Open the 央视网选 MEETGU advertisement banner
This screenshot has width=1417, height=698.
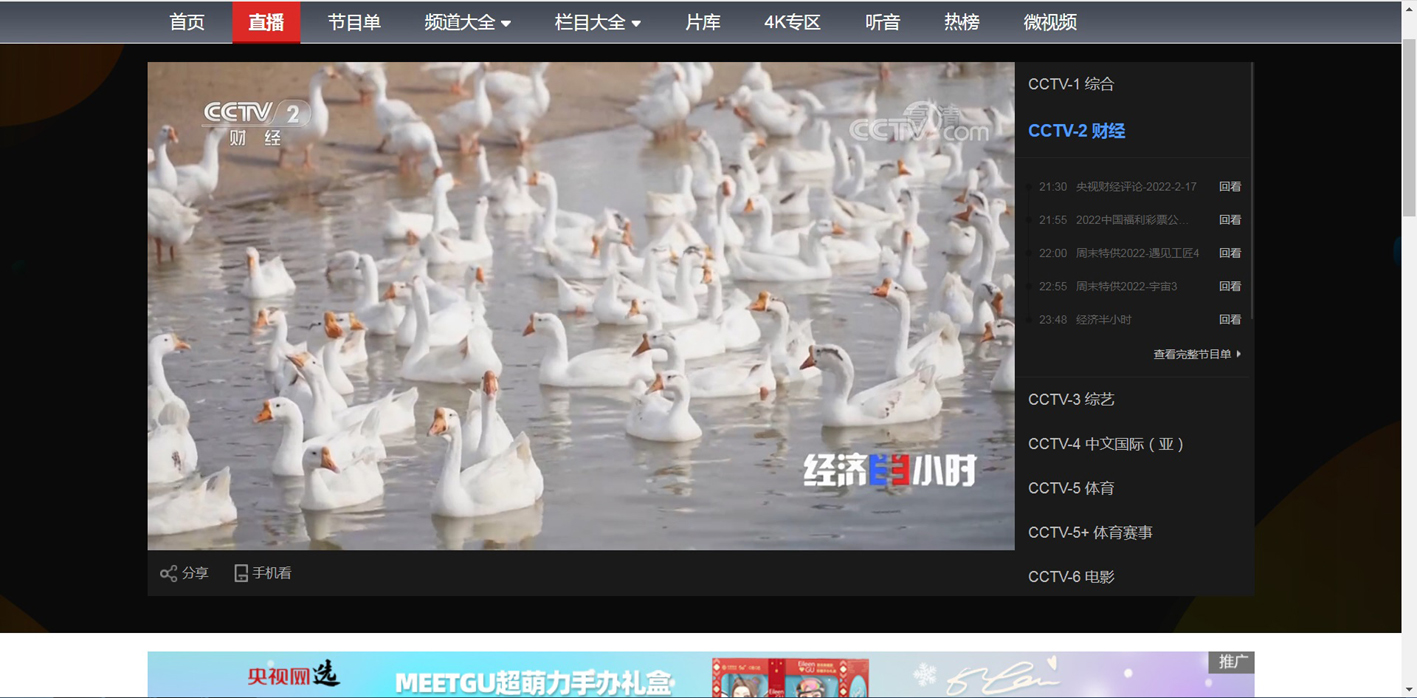pyautogui.click(x=701, y=675)
